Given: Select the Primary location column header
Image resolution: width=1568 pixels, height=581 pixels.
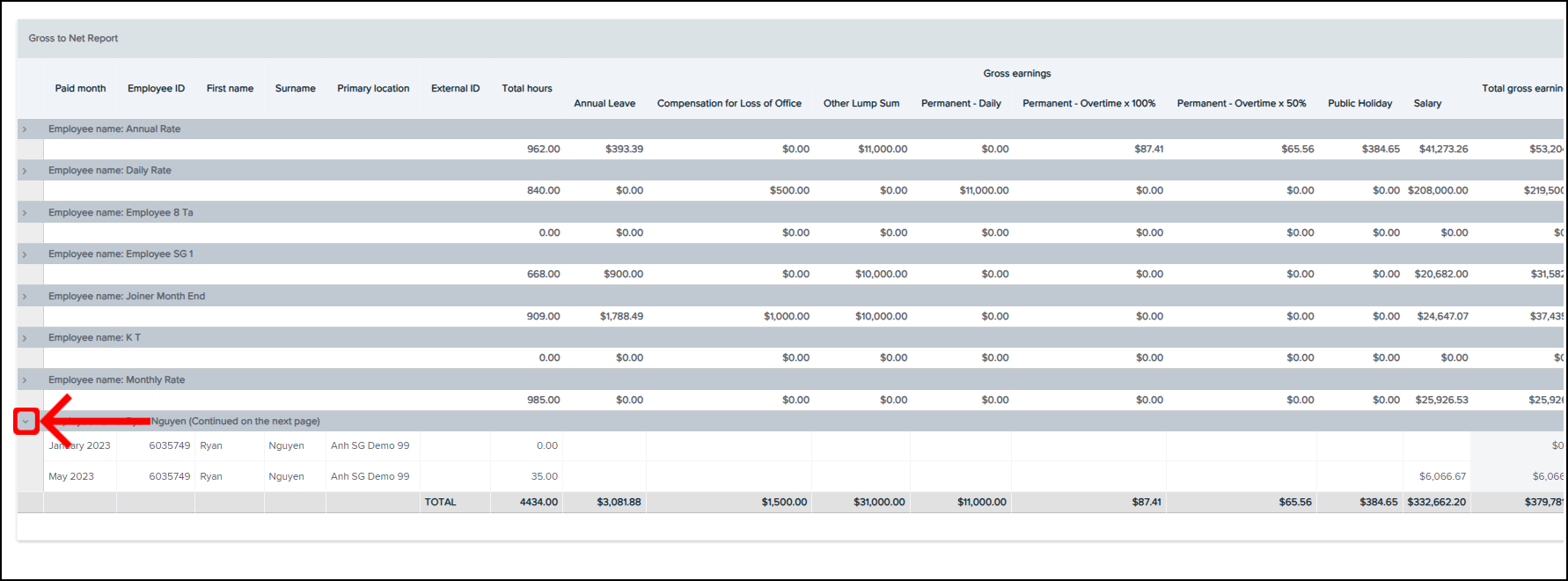Looking at the screenshot, I should [373, 88].
